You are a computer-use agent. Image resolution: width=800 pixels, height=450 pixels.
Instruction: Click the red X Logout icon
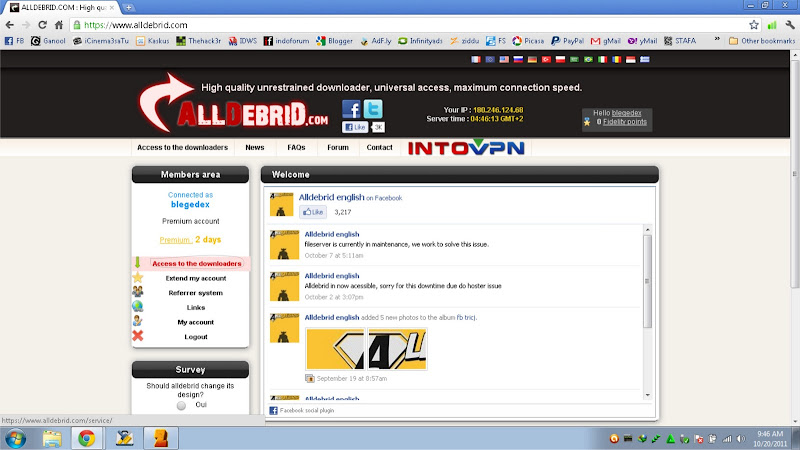pos(138,336)
